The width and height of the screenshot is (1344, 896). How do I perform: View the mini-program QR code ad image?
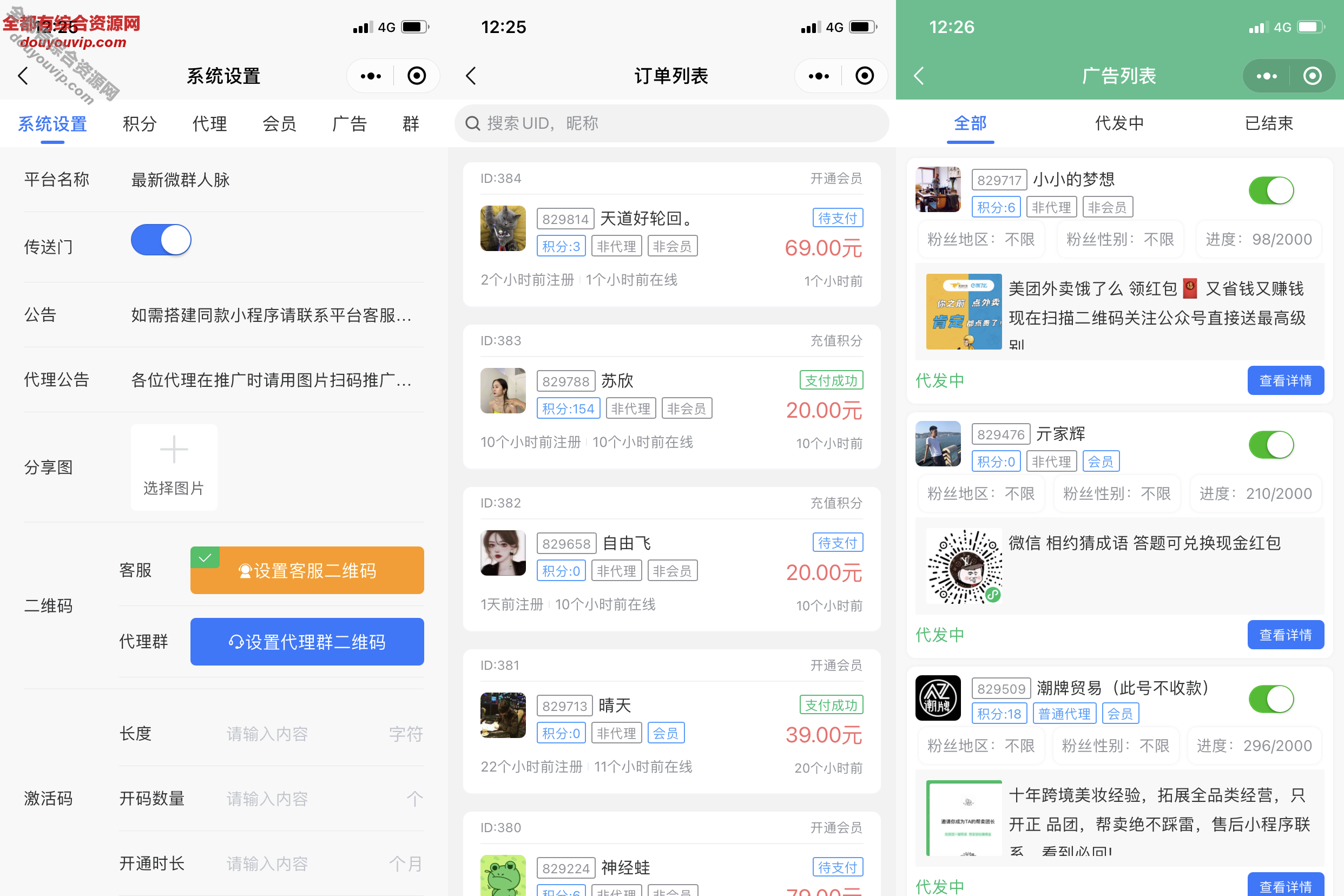coord(964,566)
